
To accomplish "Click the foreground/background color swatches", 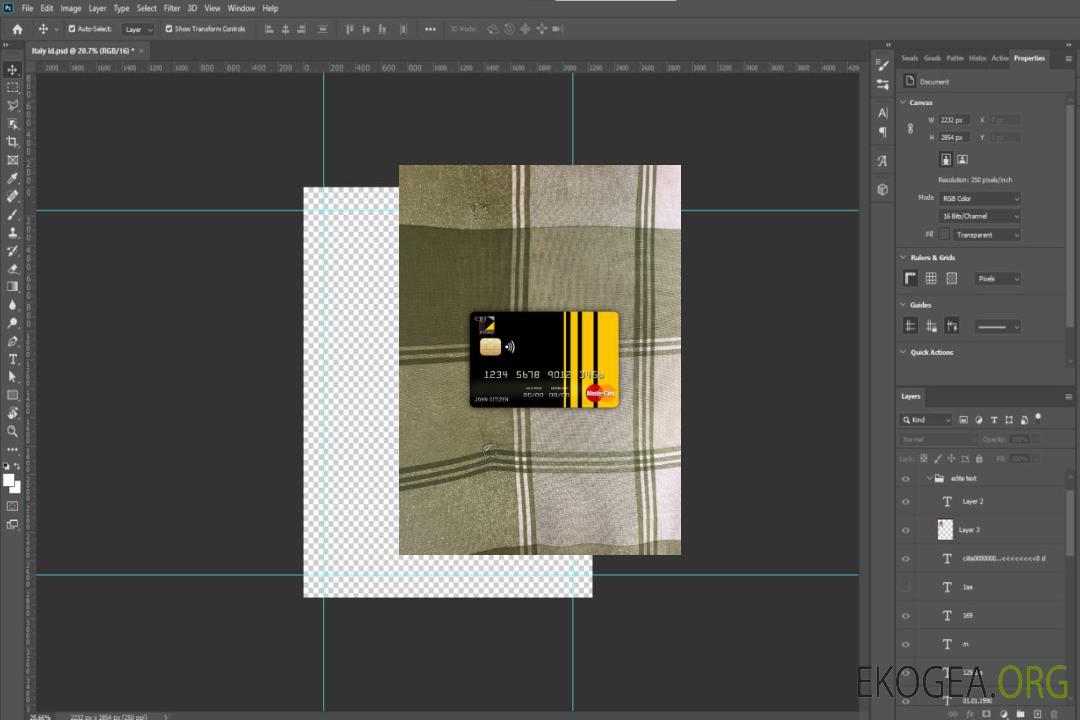I will tap(12, 484).
